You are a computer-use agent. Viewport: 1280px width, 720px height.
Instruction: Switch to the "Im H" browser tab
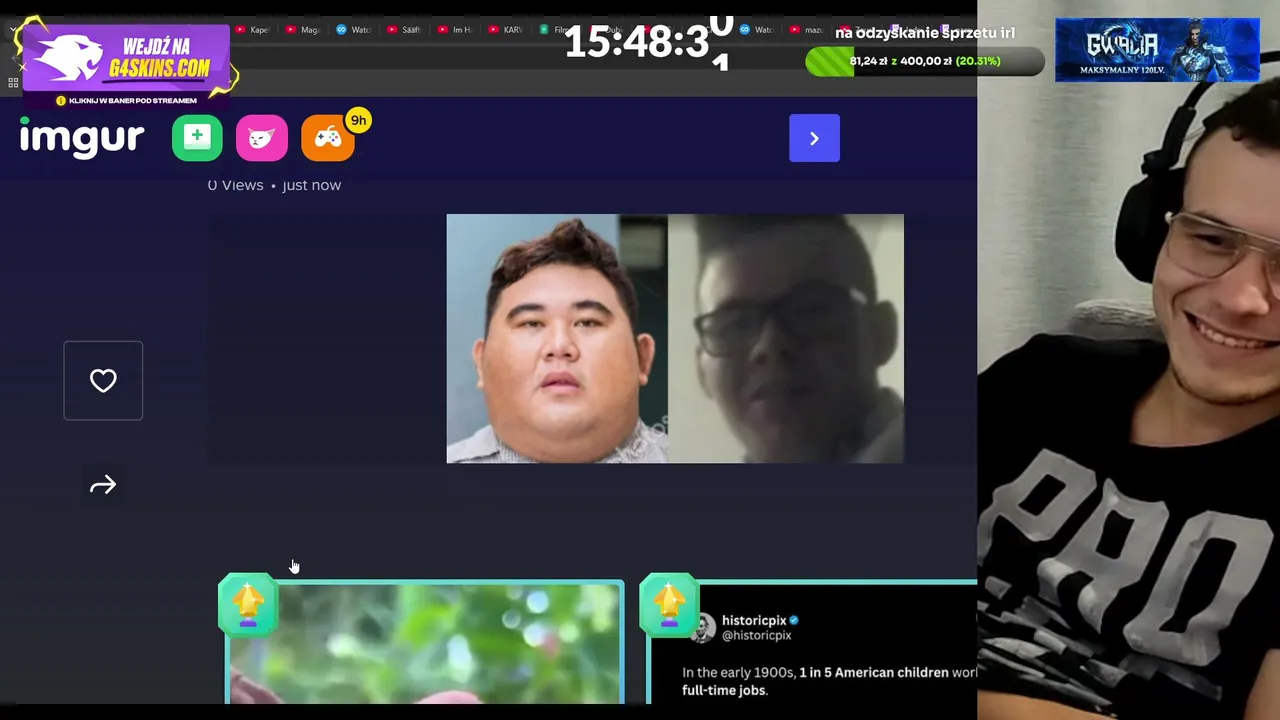[x=455, y=30]
